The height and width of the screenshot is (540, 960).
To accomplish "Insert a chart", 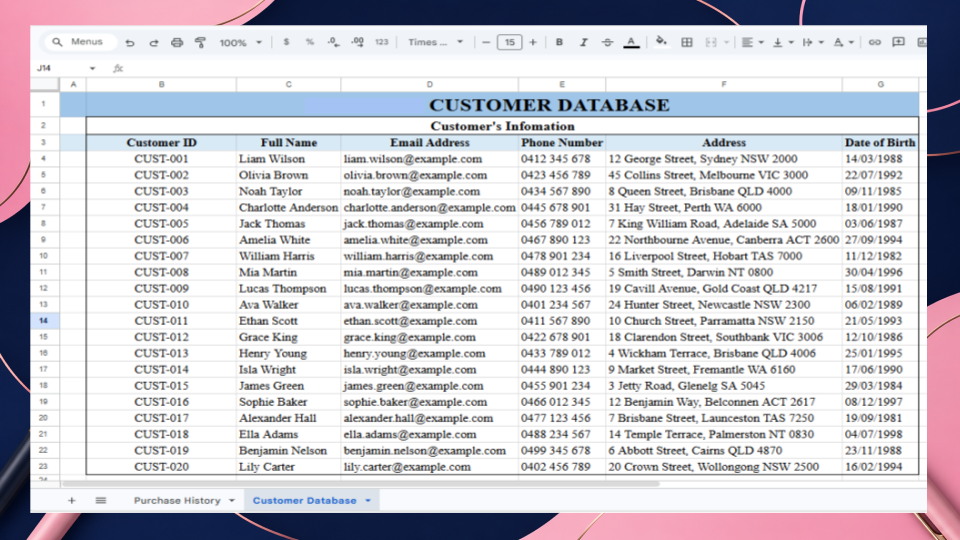I will (921, 42).
